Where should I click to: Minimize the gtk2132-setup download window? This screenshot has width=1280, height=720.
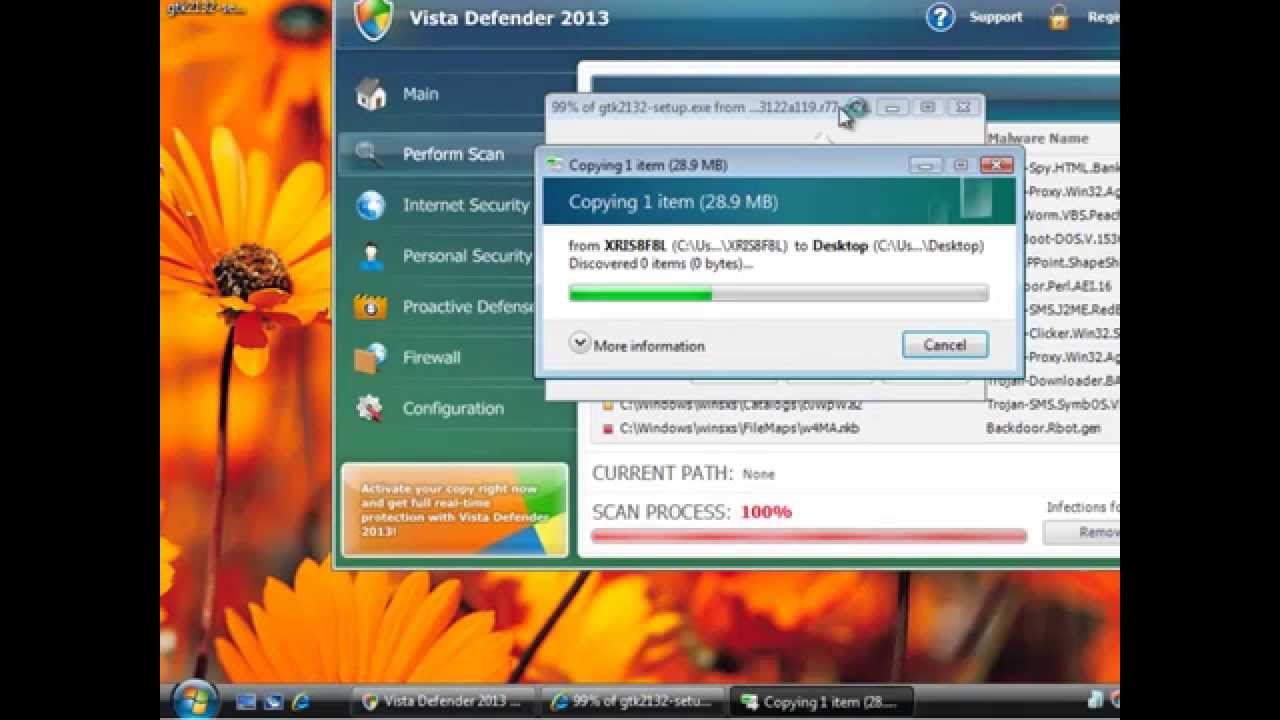tap(893, 107)
